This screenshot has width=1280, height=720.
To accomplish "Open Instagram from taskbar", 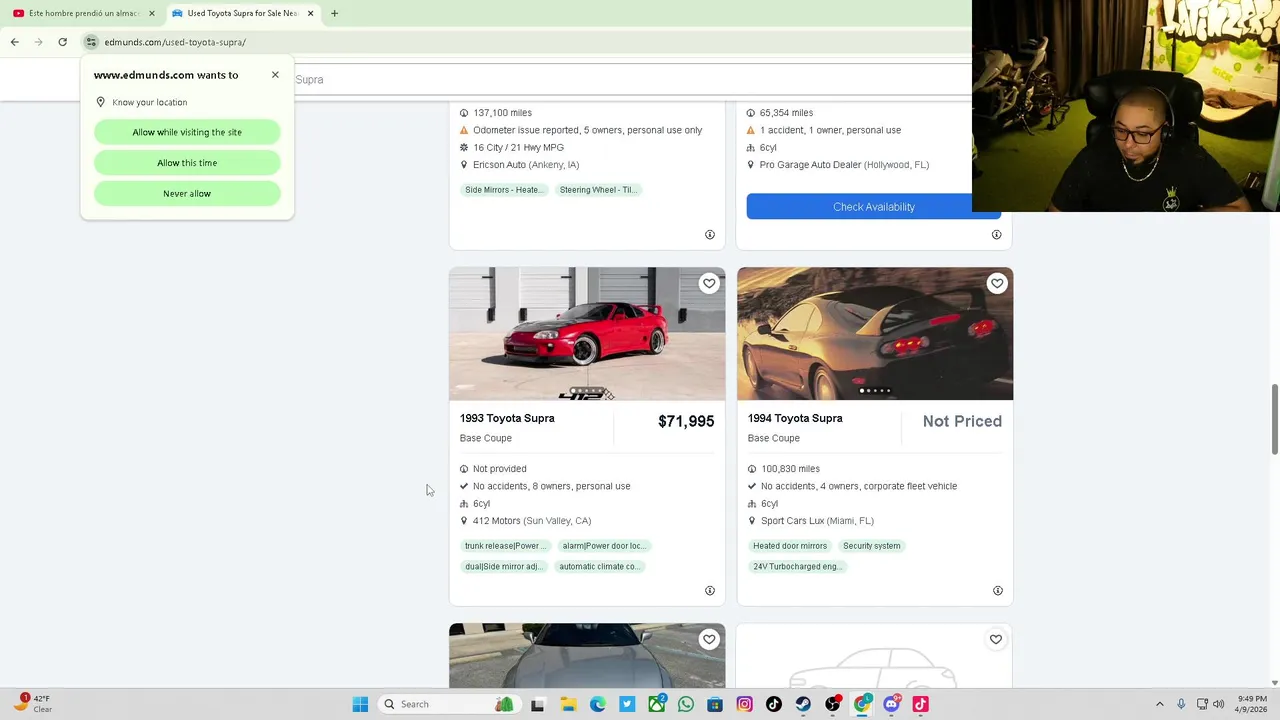I will pos(744,704).
